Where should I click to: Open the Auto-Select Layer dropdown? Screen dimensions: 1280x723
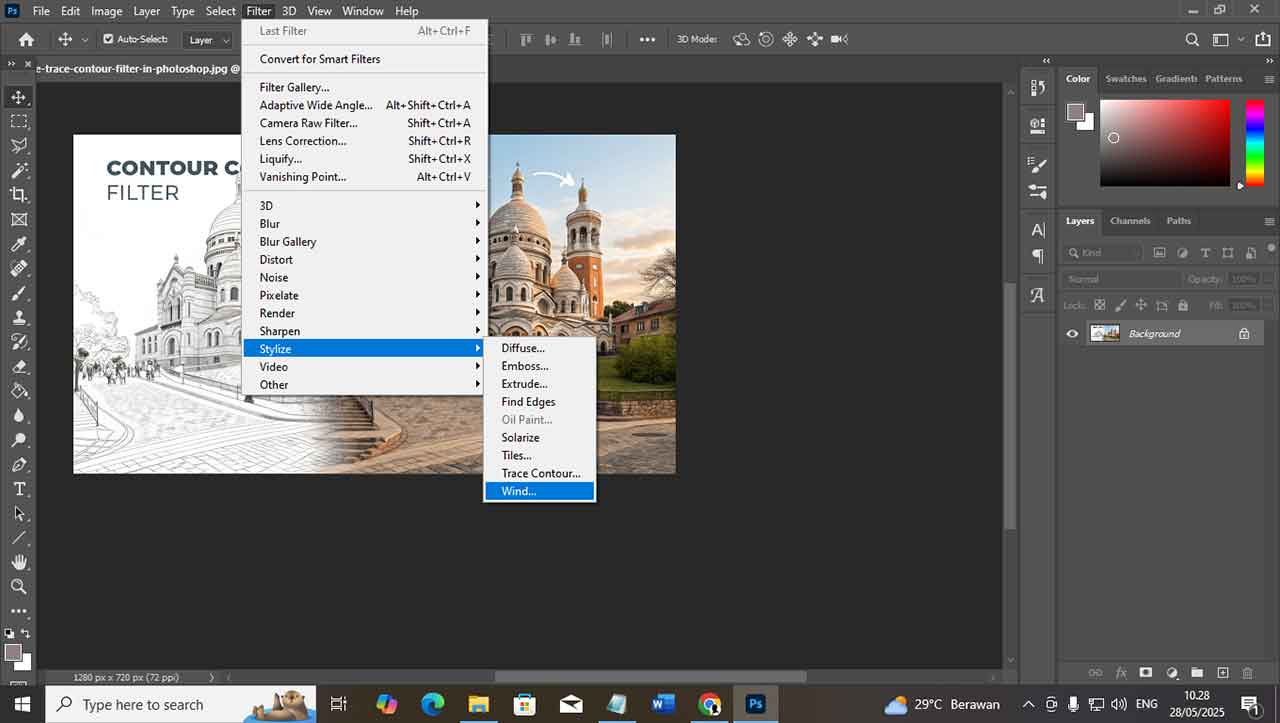tap(208, 40)
